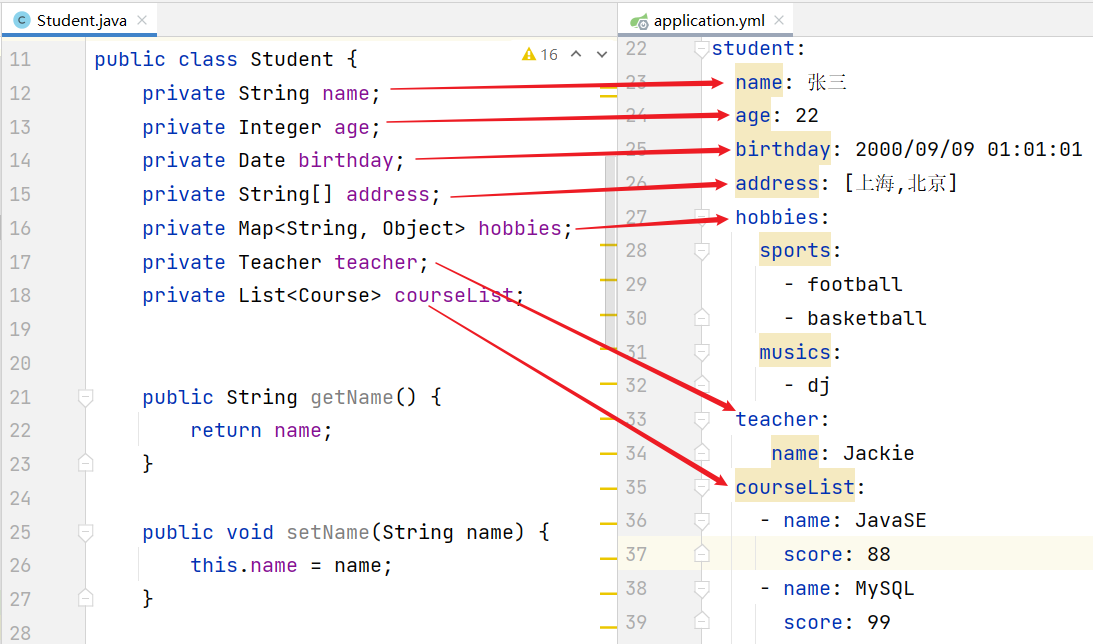Image resolution: width=1093 pixels, height=644 pixels.
Task: Click the 'MySQL' course name value
Action: (x=884, y=589)
